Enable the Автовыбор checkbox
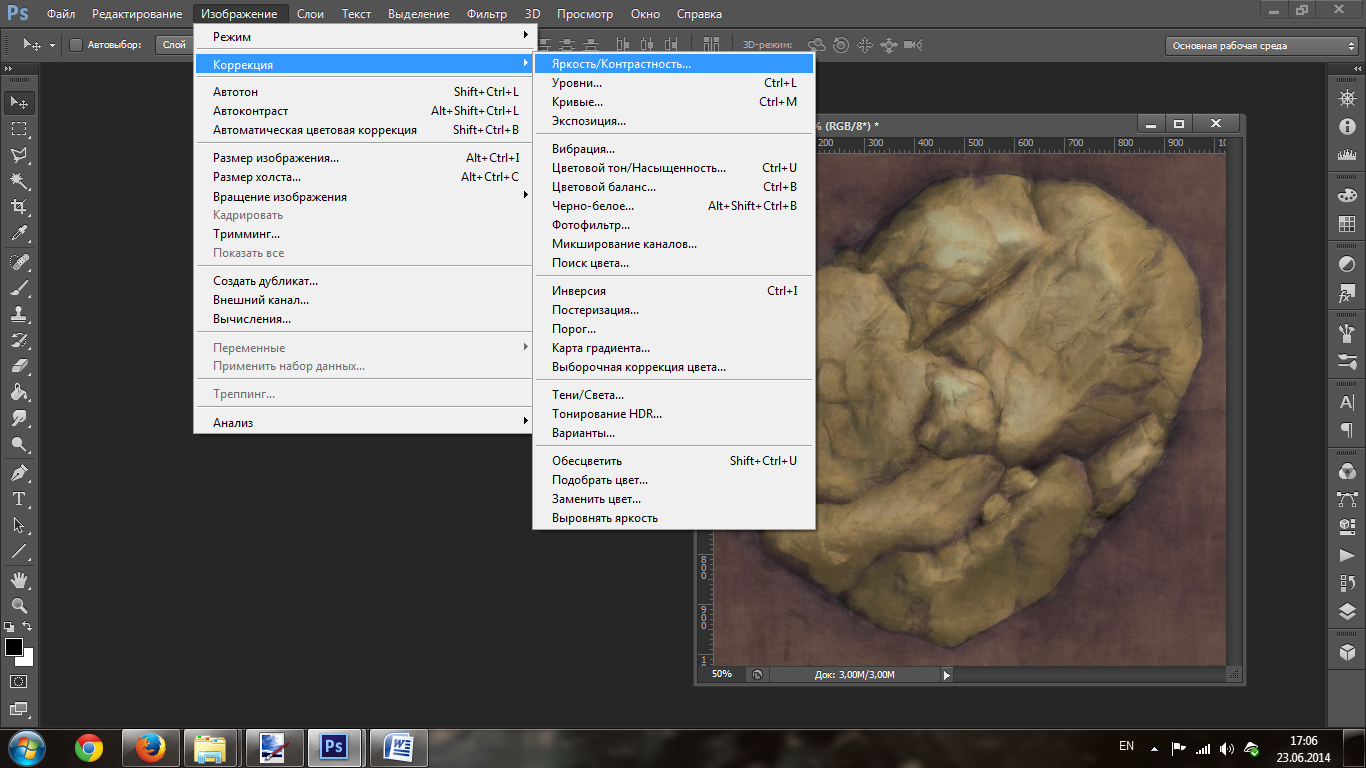 coord(76,45)
